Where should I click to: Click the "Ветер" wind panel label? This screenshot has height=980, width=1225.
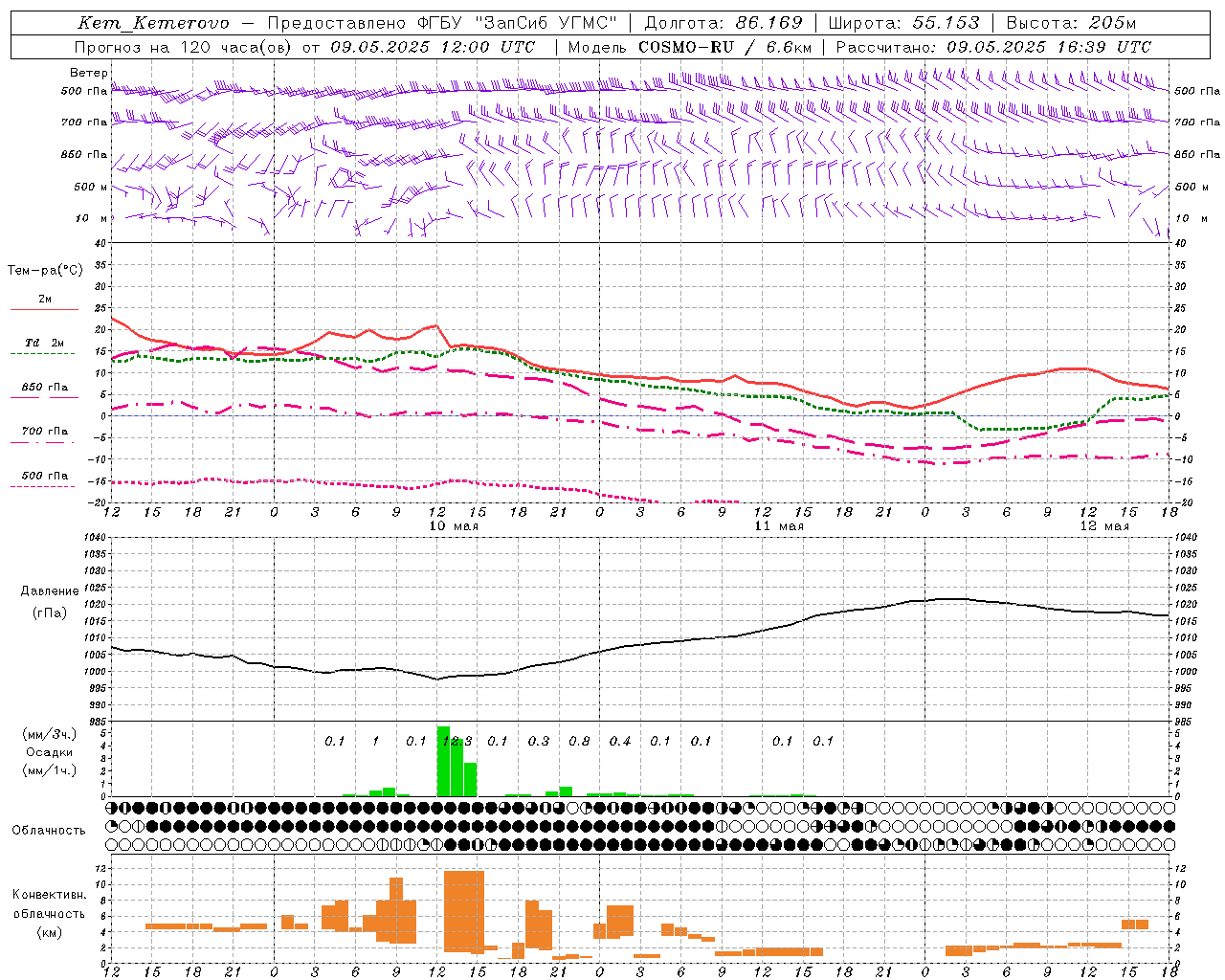88,73
